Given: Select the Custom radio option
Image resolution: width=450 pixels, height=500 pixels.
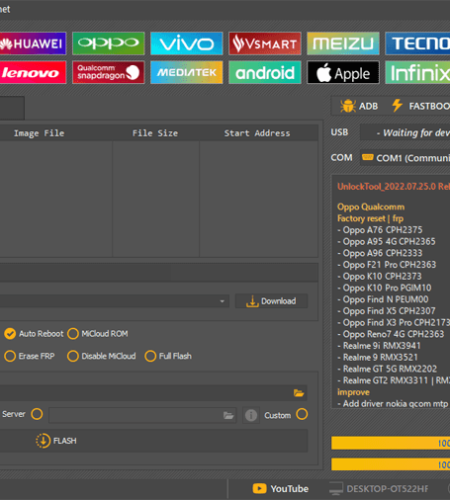Looking at the screenshot, I should pos(302,414).
